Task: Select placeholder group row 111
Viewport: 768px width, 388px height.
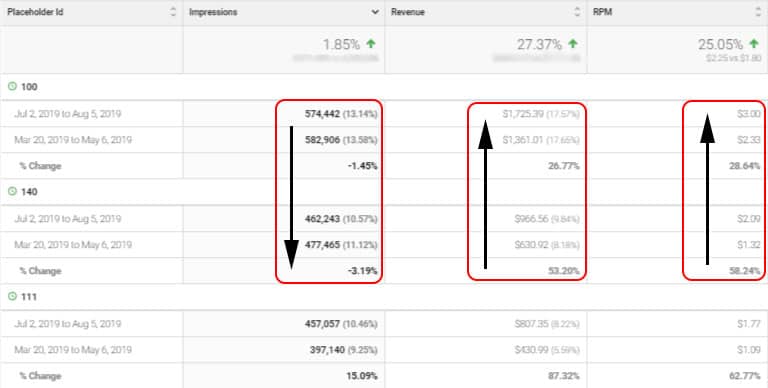Action: pyautogui.click(x=384, y=297)
